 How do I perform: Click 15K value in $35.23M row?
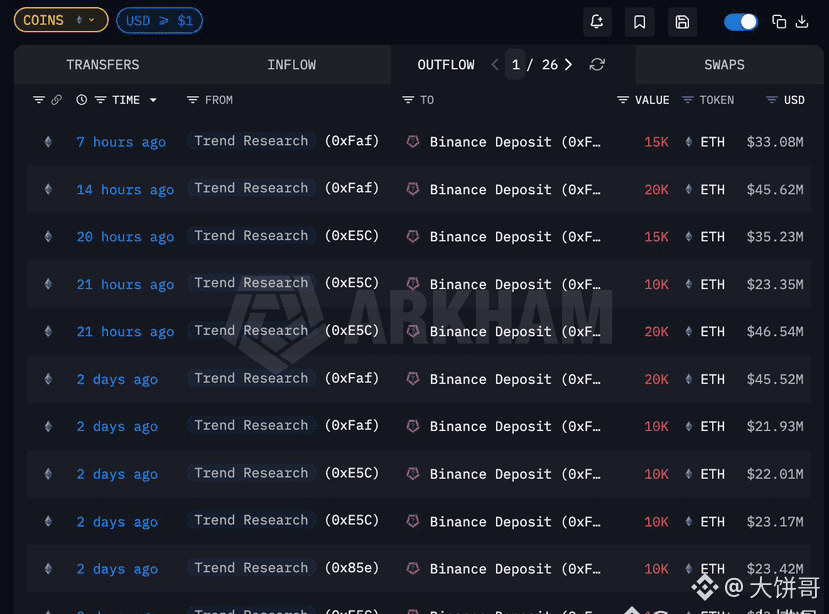[x=656, y=236]
